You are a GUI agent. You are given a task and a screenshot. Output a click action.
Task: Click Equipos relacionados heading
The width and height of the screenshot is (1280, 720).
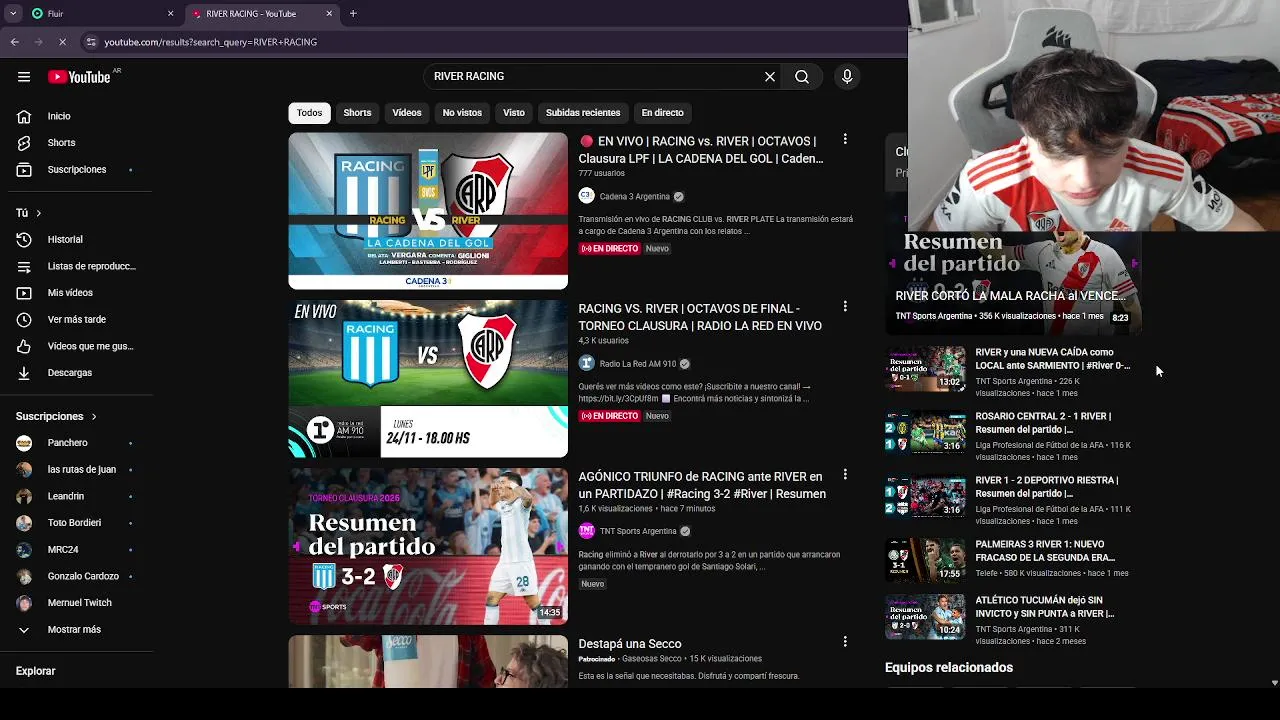click(x=949, y=667)
